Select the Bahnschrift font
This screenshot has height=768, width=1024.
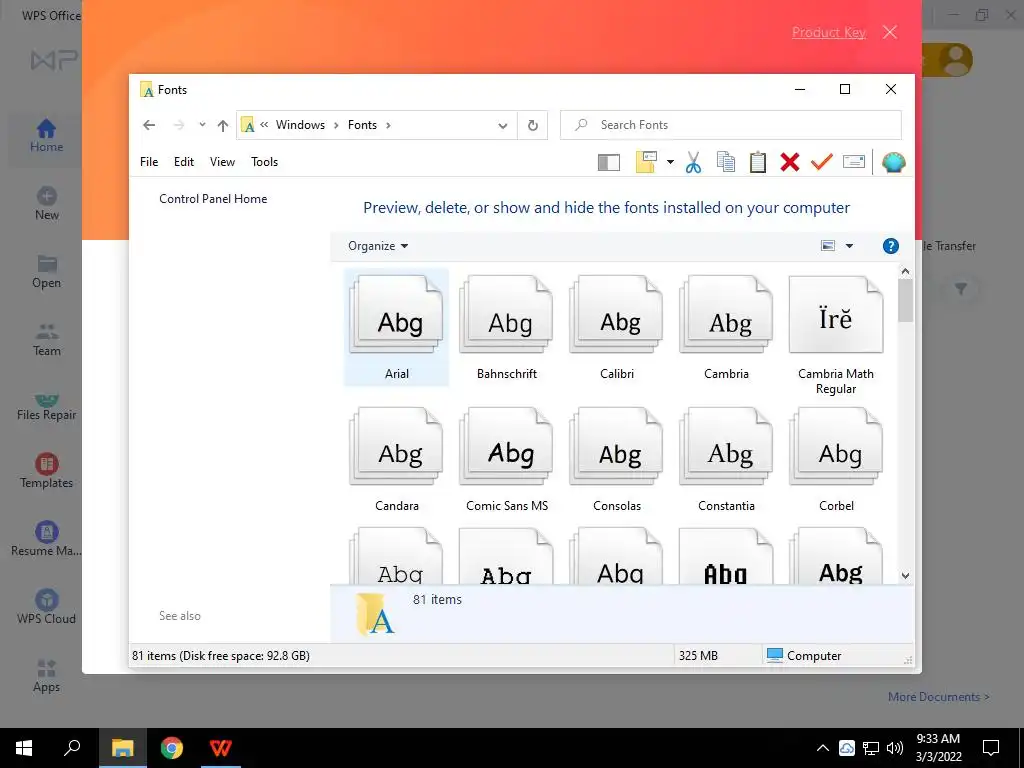point(507,328)
